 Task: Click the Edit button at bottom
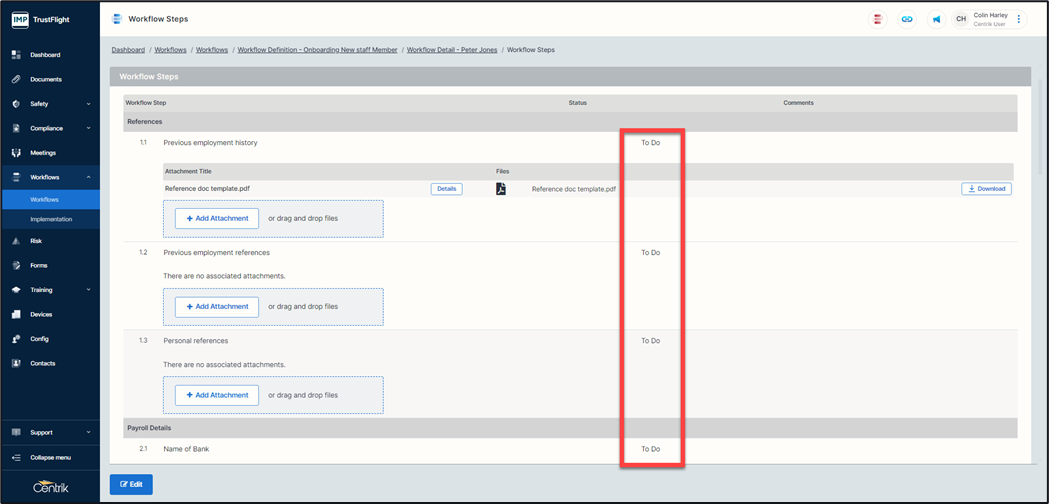click(131, 484)
